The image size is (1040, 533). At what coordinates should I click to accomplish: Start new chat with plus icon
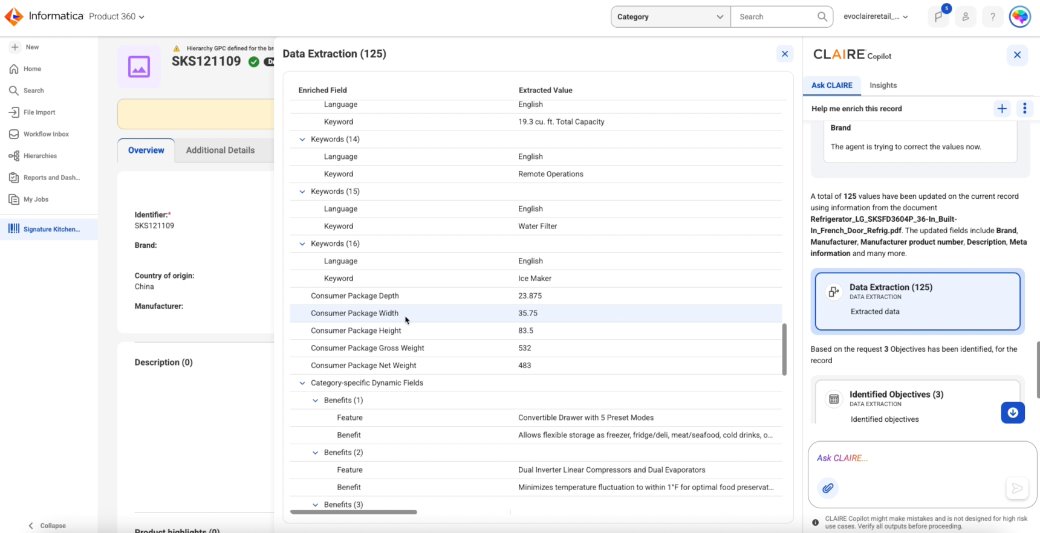(1002, 109)
